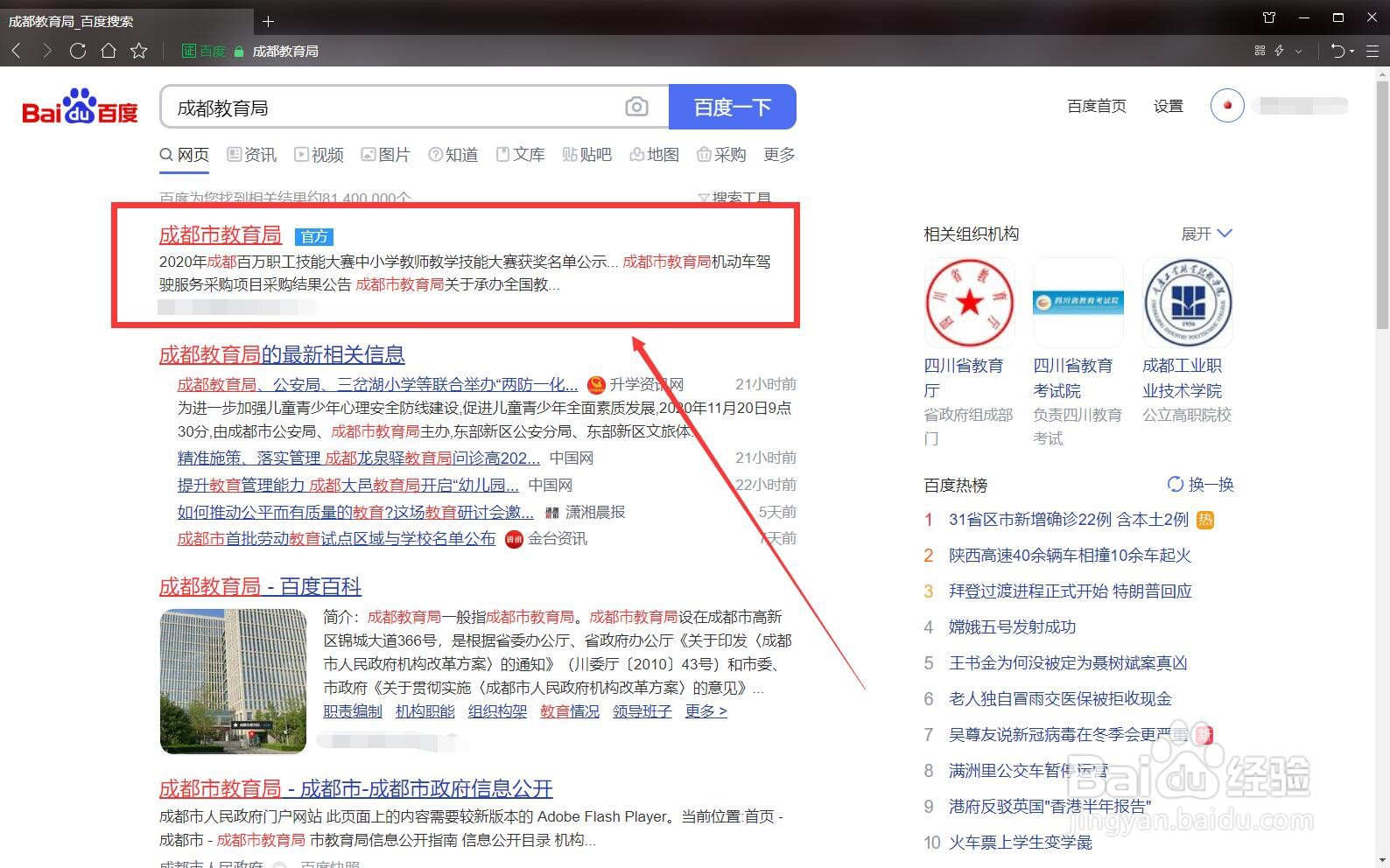Open 领导班子 sublink

pos(642,711)
